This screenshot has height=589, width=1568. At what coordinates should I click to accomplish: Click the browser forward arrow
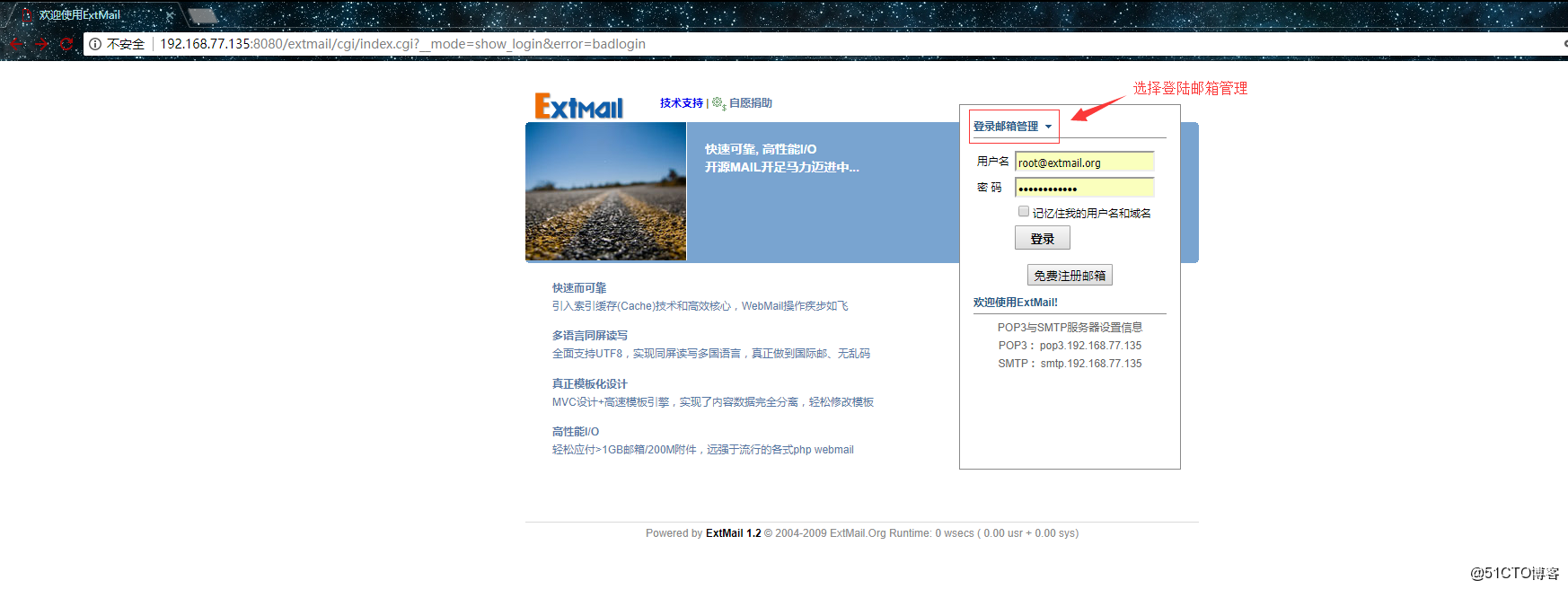pyautogui.click(x=41, y=43)
